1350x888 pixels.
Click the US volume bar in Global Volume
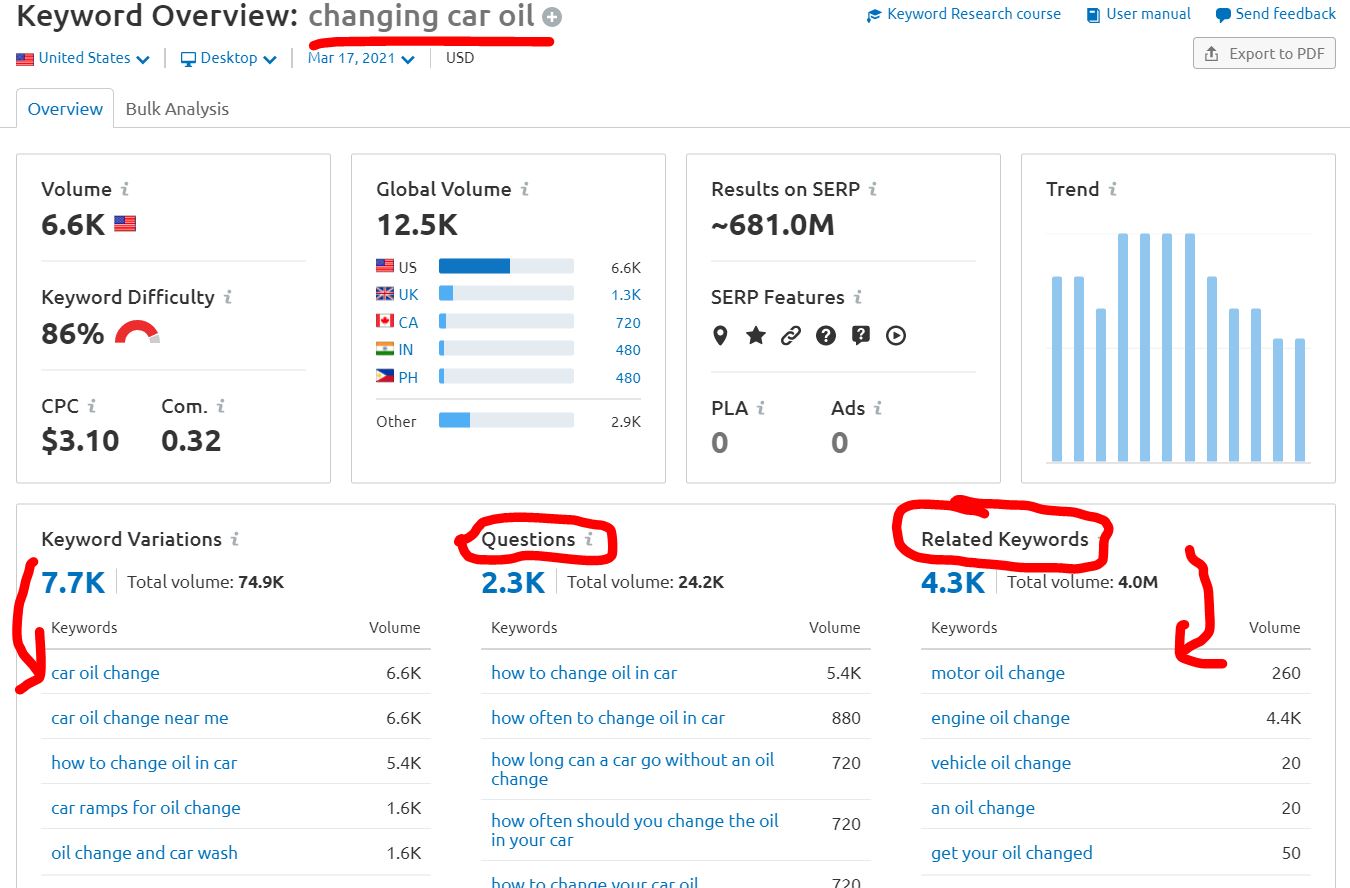(x=506, y=266)
